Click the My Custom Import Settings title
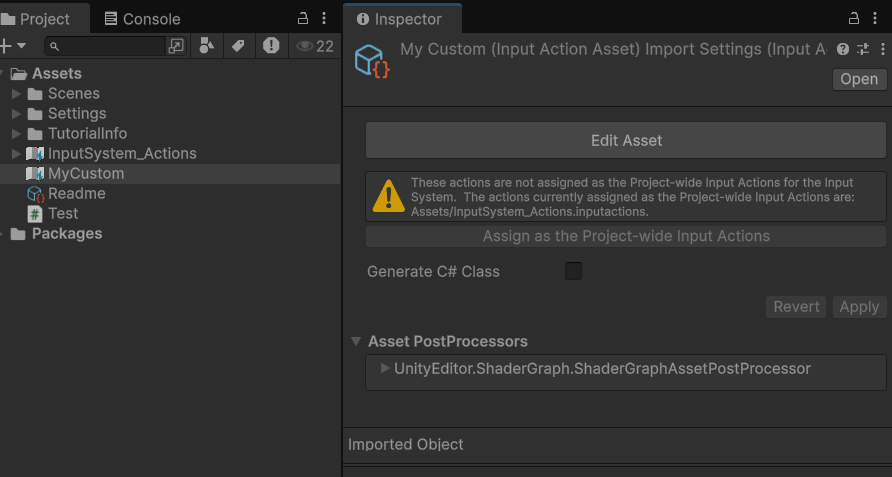The image size is (892, 477). tap(613, 49)
